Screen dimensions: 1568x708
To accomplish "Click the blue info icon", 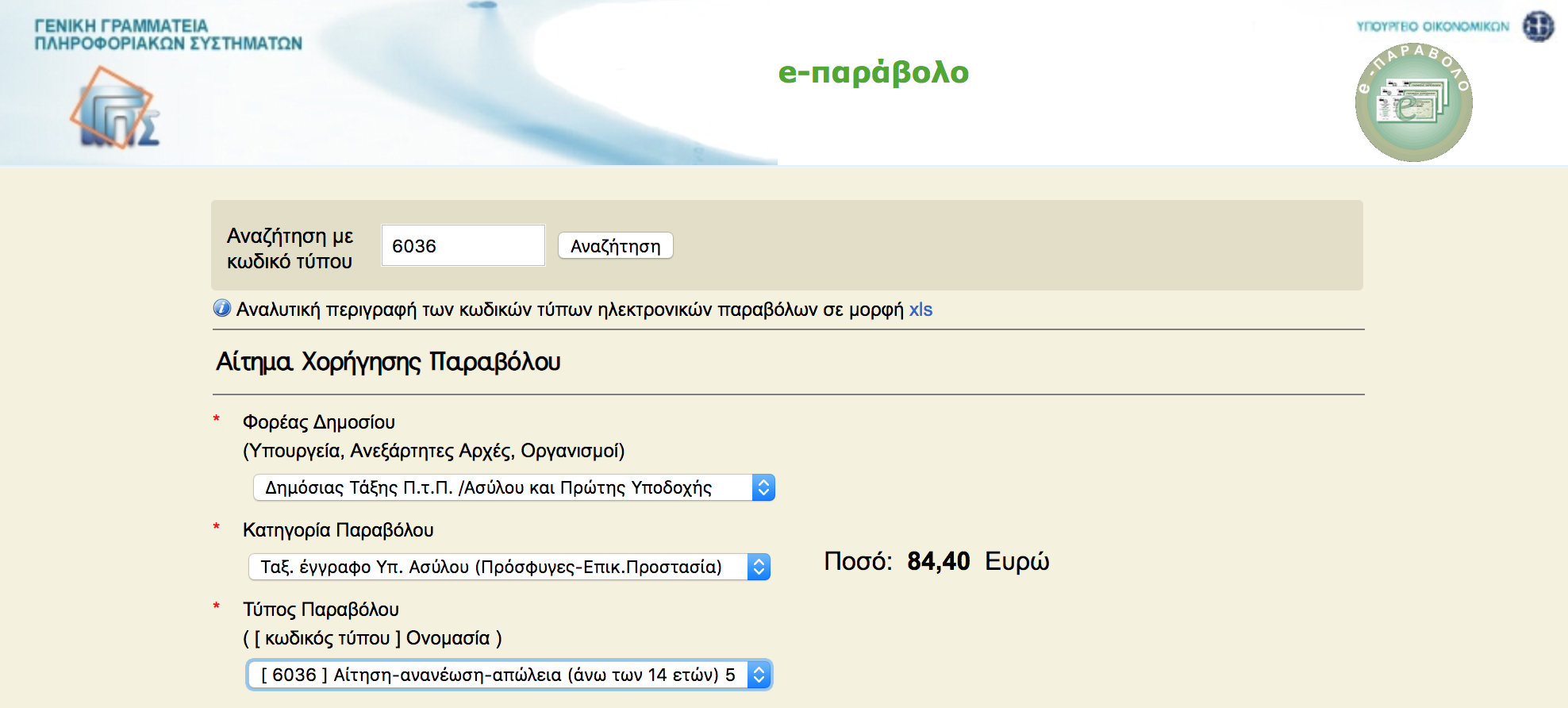I will [222, 309].
